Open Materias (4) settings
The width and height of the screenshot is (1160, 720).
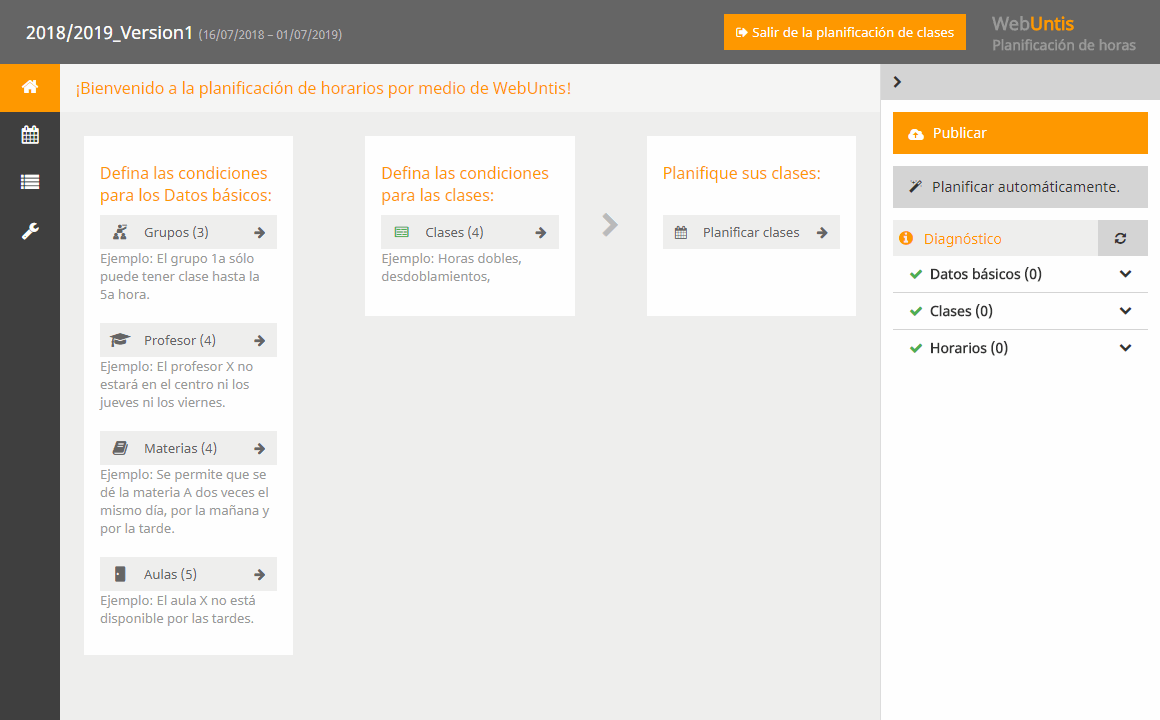[188, 448]
